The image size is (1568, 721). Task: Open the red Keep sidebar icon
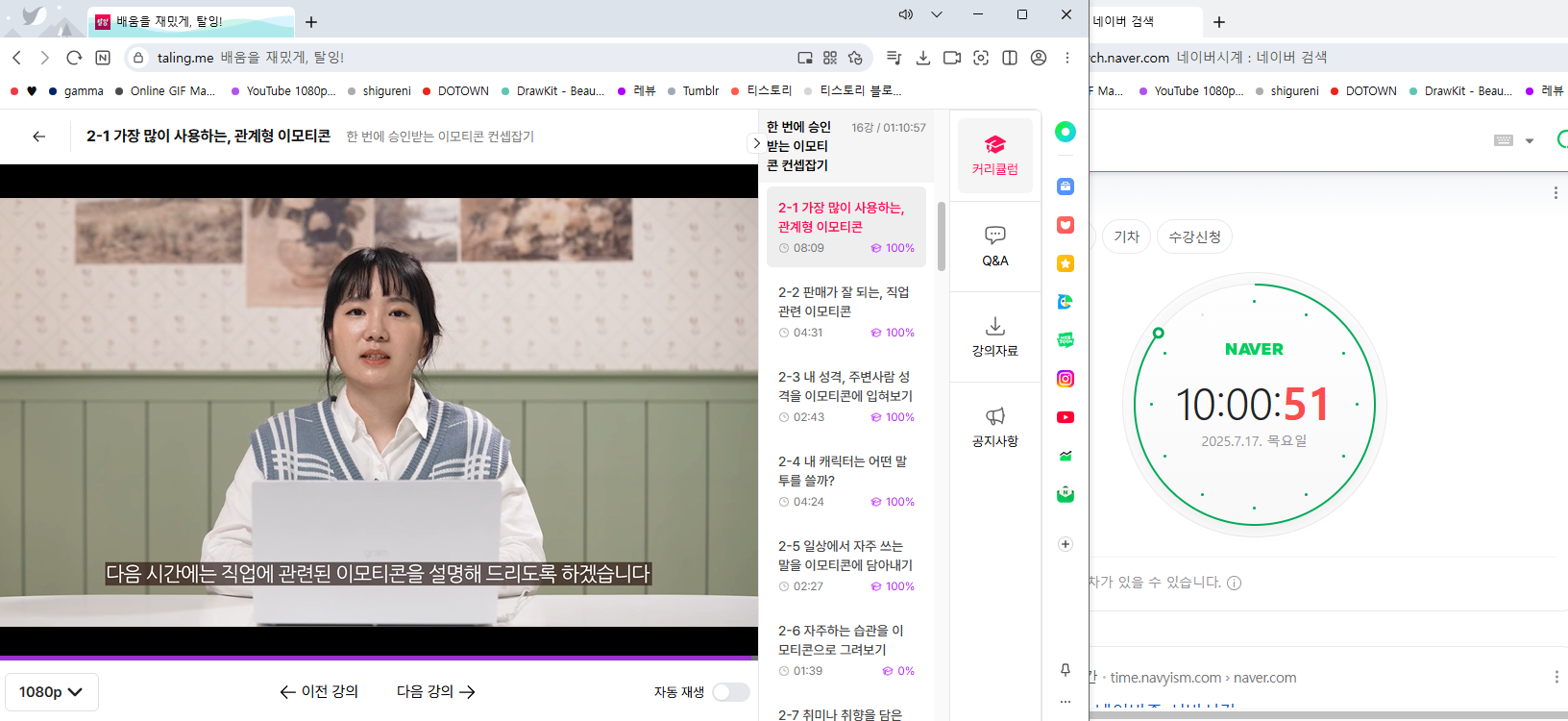click(x=1066, y=225)
